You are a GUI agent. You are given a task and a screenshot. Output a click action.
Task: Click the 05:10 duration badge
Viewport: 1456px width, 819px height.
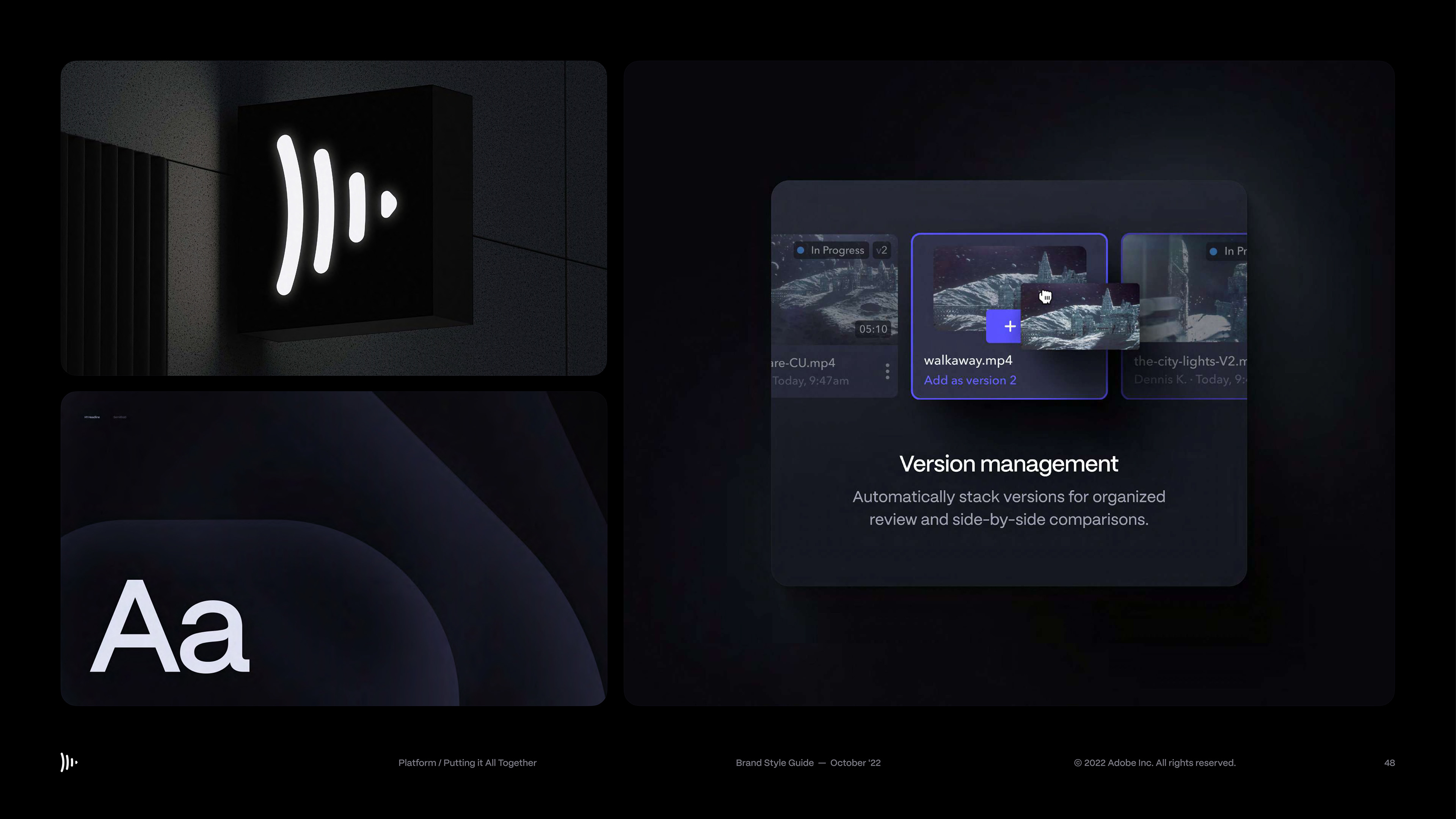pyautogui.click(x=873, y=329)
